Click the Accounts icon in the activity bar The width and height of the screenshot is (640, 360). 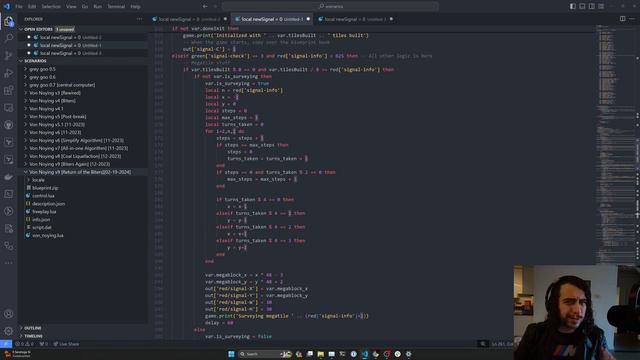9,314
